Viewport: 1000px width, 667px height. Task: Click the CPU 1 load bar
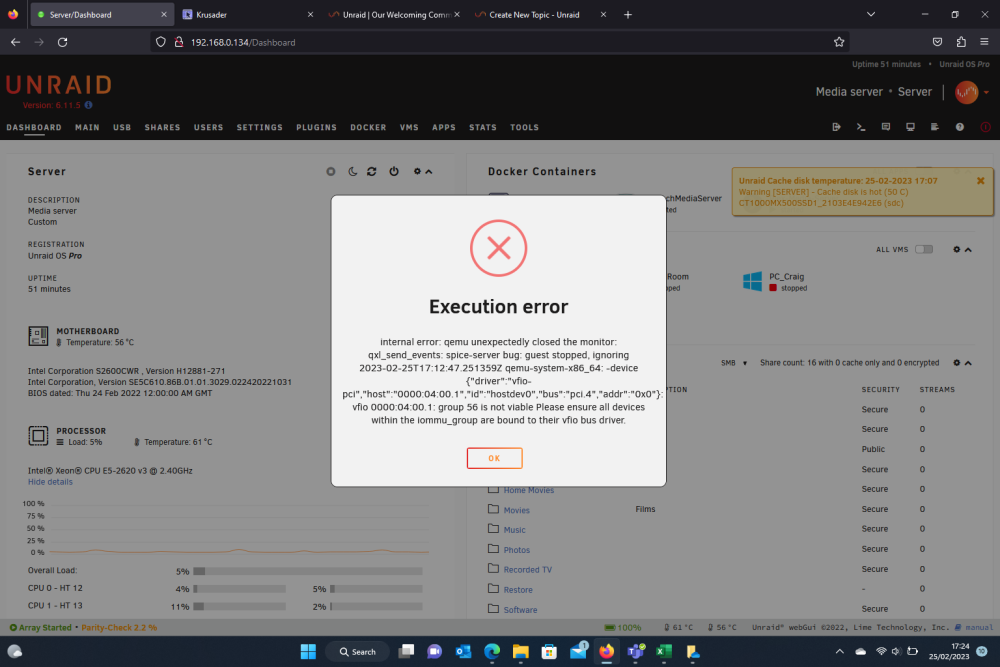[x=239, y=606]
